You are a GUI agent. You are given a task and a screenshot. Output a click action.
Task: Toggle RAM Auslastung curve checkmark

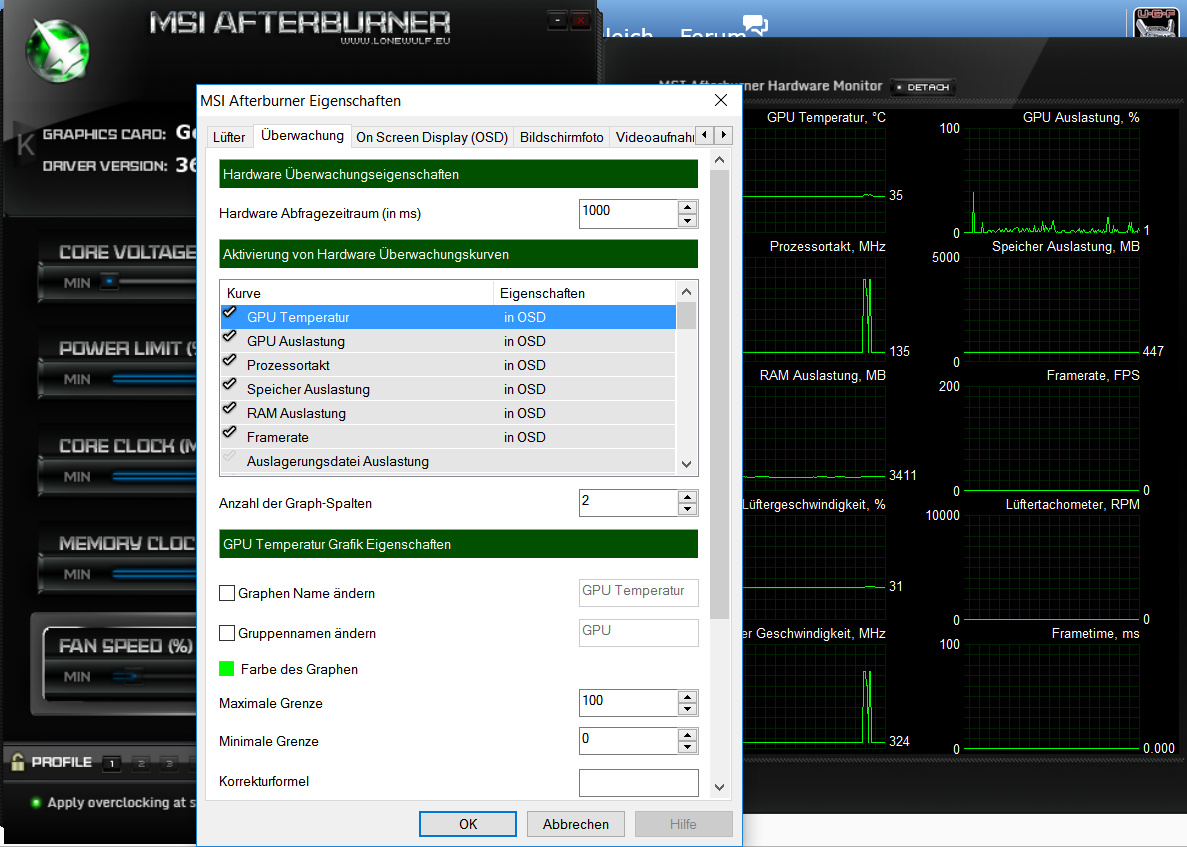click(x=229, y=409)
